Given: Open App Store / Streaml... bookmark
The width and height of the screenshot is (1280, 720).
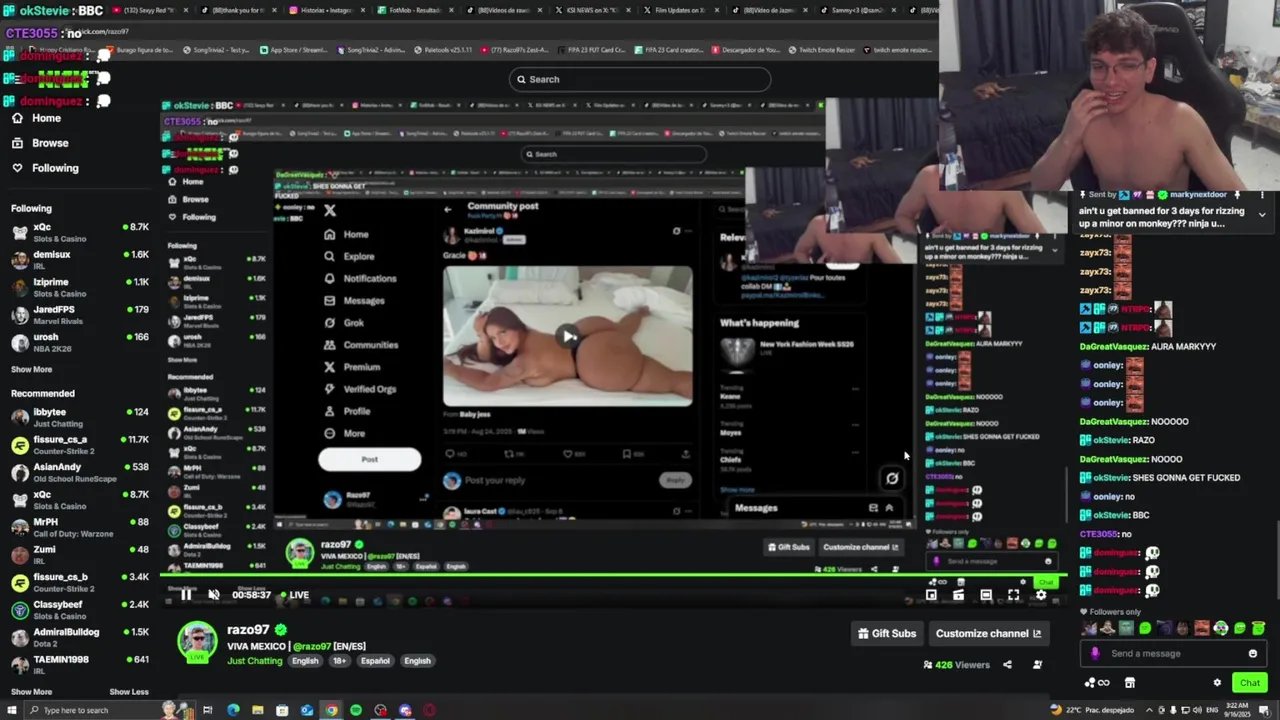Looking at the screenshot, I should click(x=295, y=50).
